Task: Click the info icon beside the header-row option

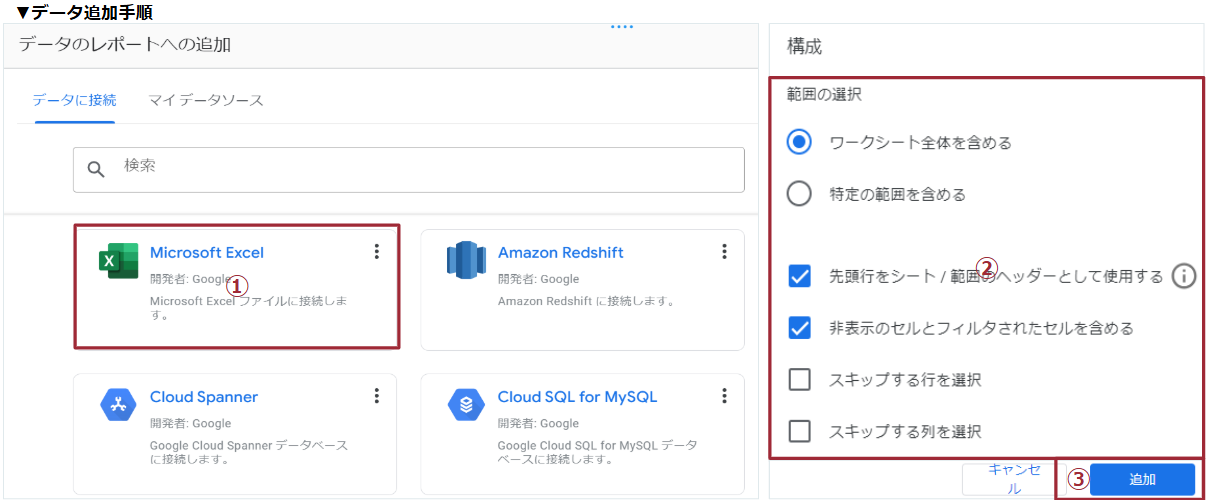Action: (x=1183, y=276)
